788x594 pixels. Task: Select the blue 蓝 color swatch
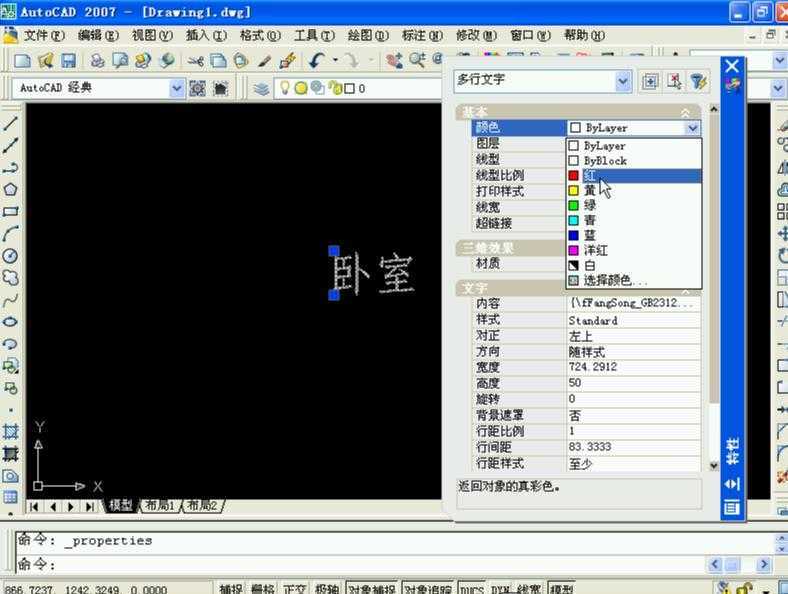(x=573, y=235)
